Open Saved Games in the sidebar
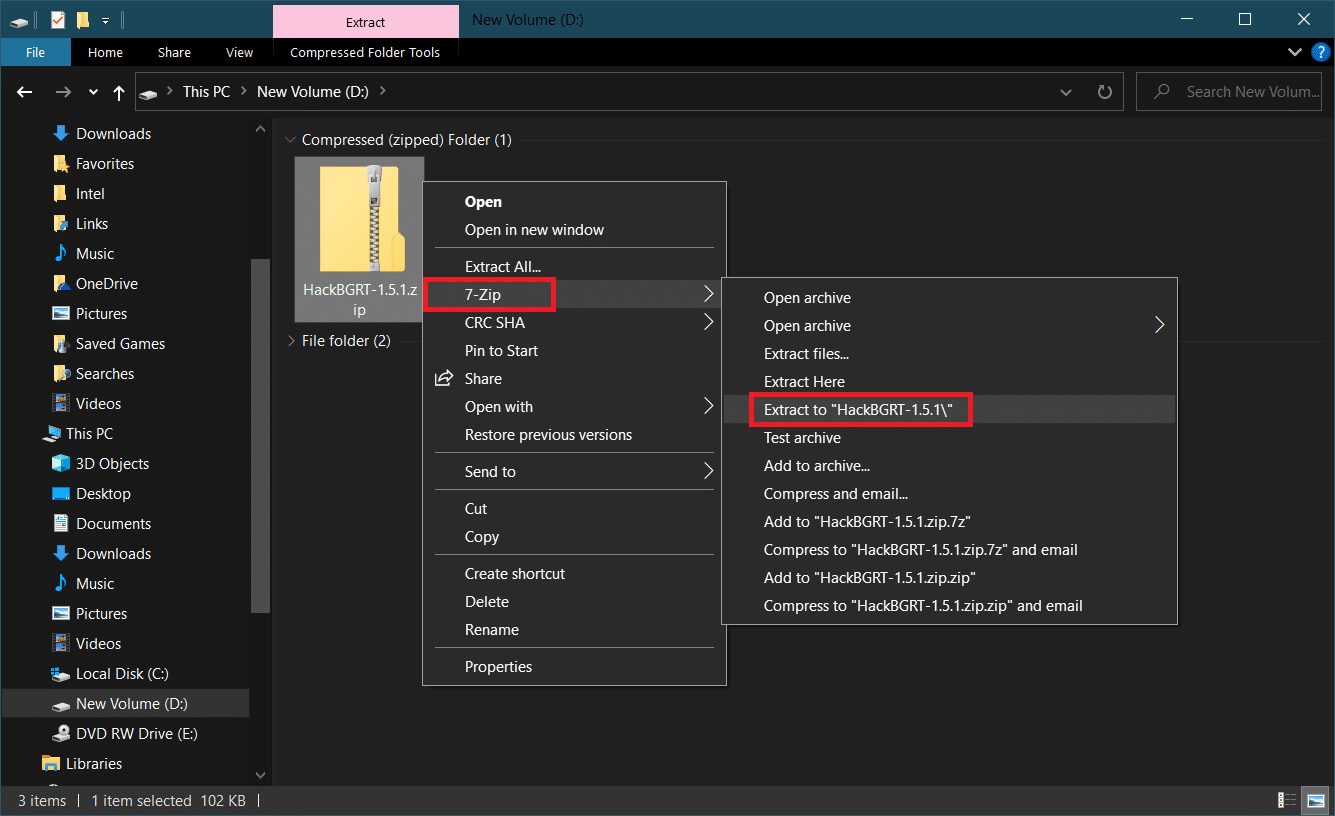Image resolution: width=1335 pixels, height=816 pixels. point(120,344)
